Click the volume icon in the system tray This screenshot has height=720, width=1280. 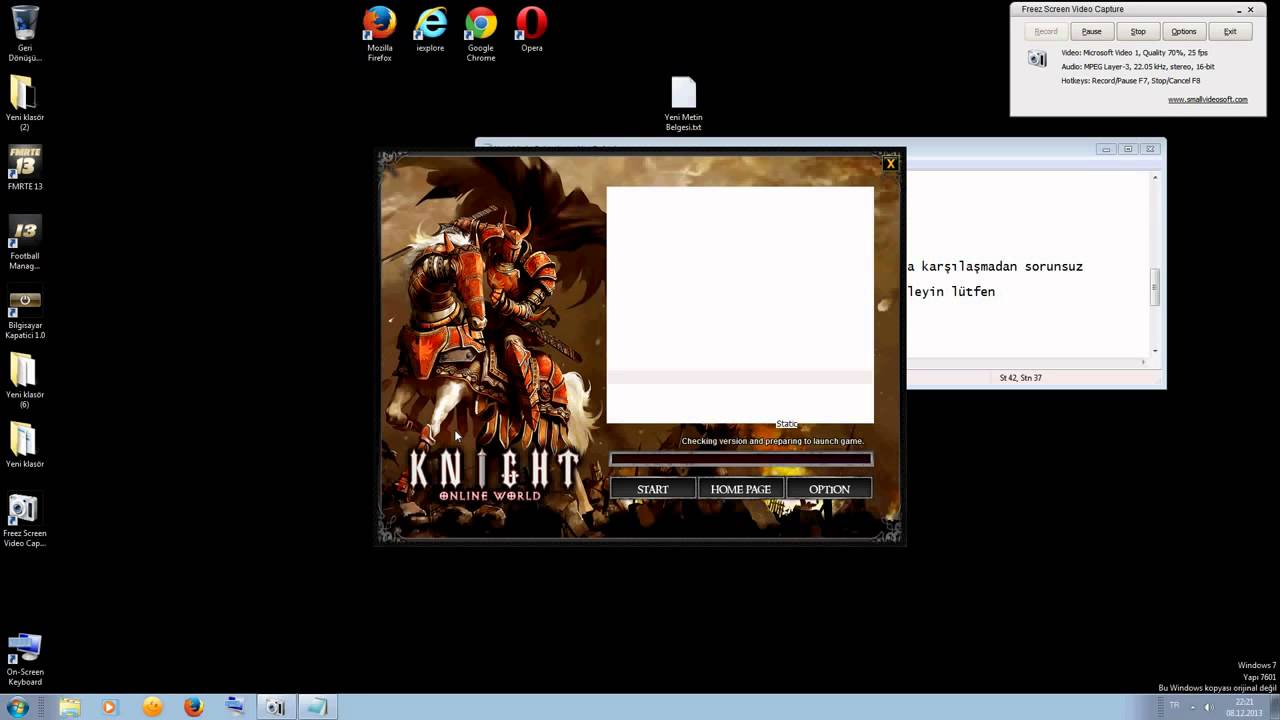(x=1208, y=707)
